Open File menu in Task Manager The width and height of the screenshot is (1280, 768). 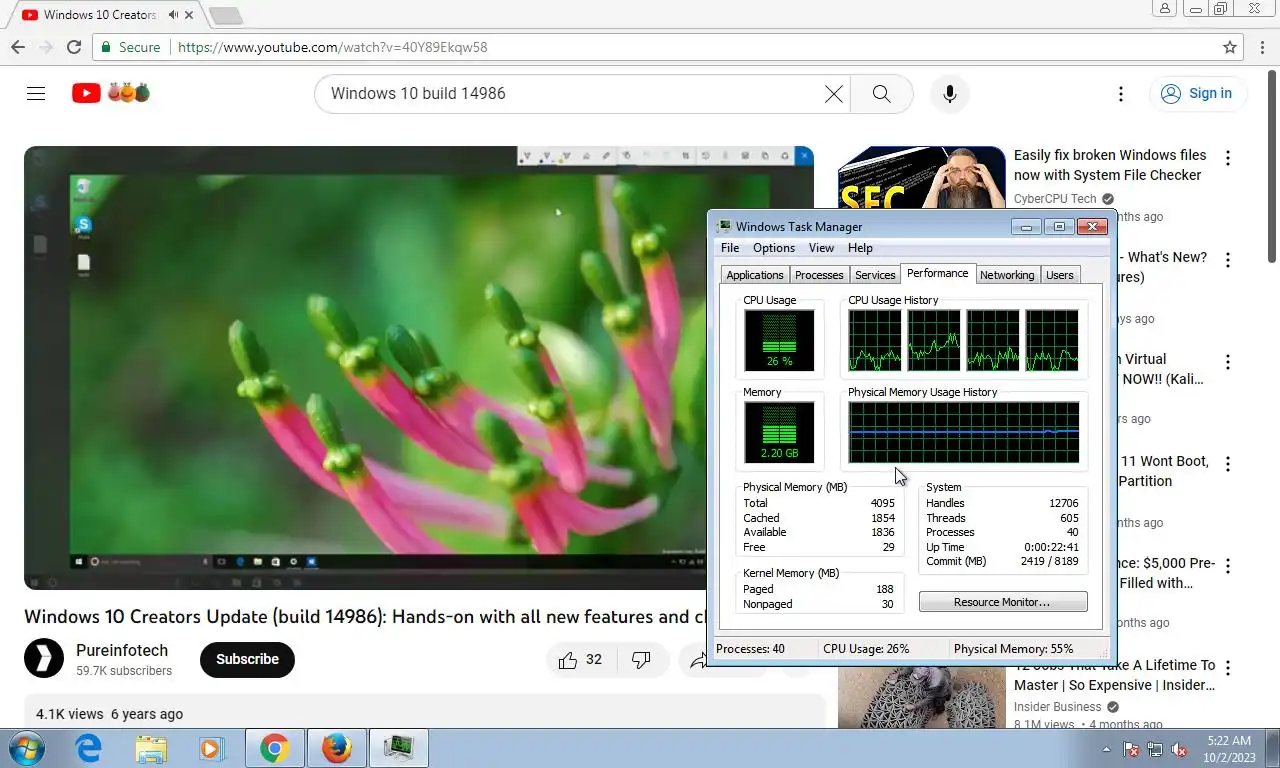[x=730, y=248]
